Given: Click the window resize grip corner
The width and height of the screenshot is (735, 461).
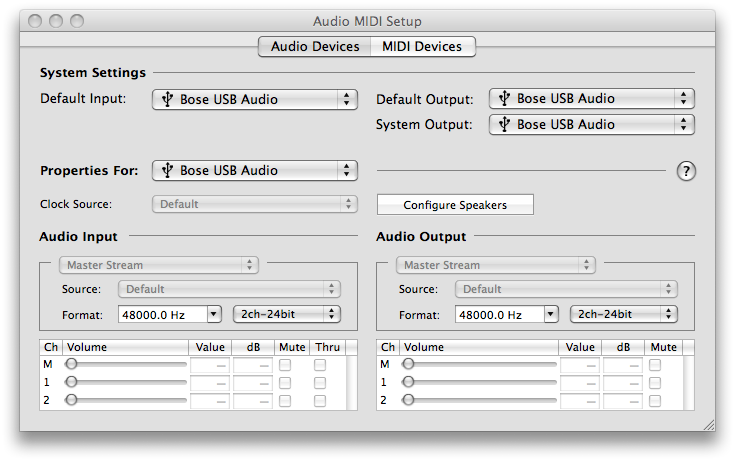Looking at the screenshot, I should tap(707, 423).
